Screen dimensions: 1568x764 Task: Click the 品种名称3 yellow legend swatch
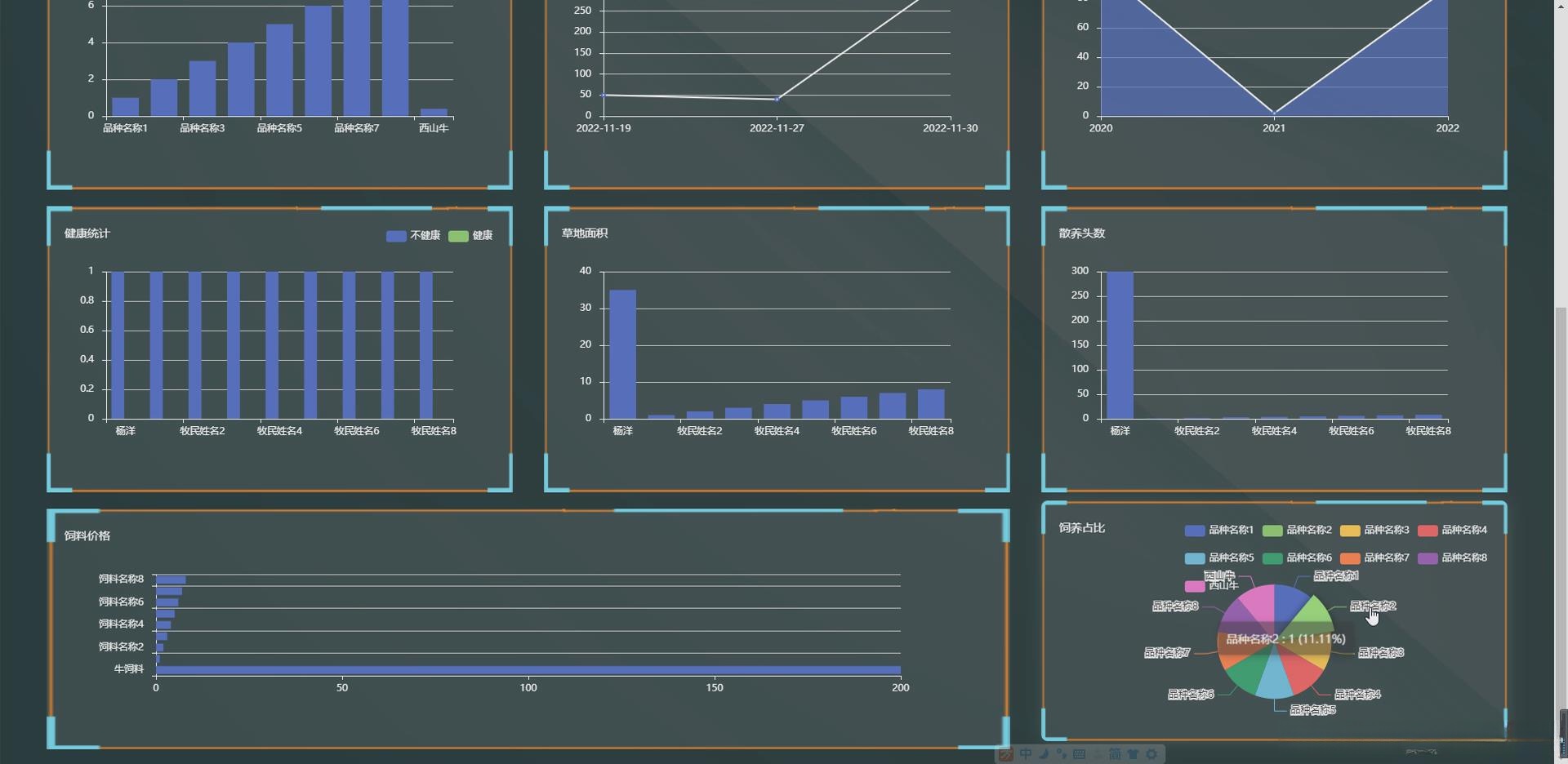[1350, 531]
